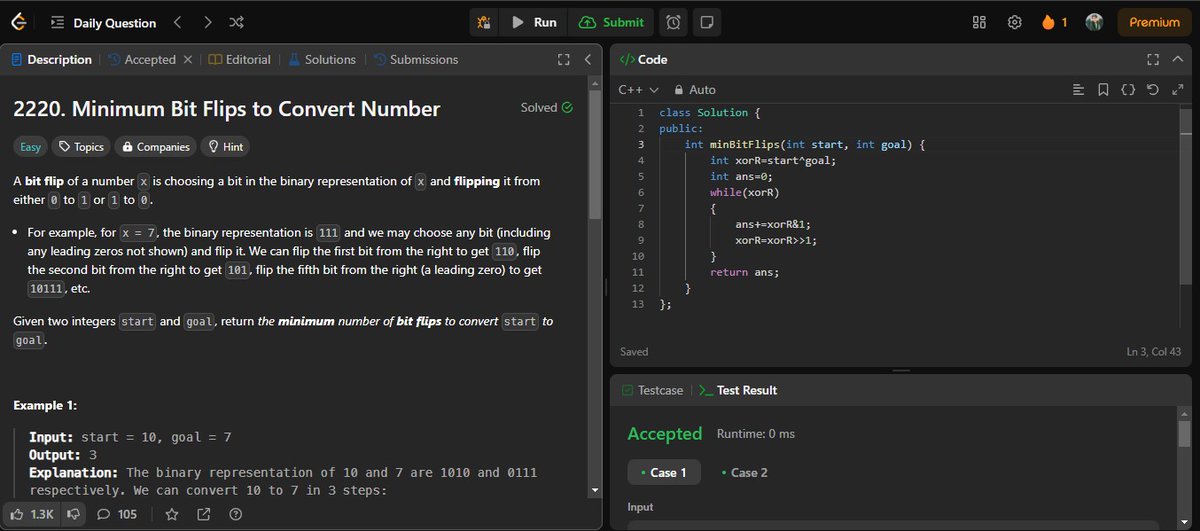Click line number 3 in the gutter
Screen dimensions: 1200x531
[640, 144]
